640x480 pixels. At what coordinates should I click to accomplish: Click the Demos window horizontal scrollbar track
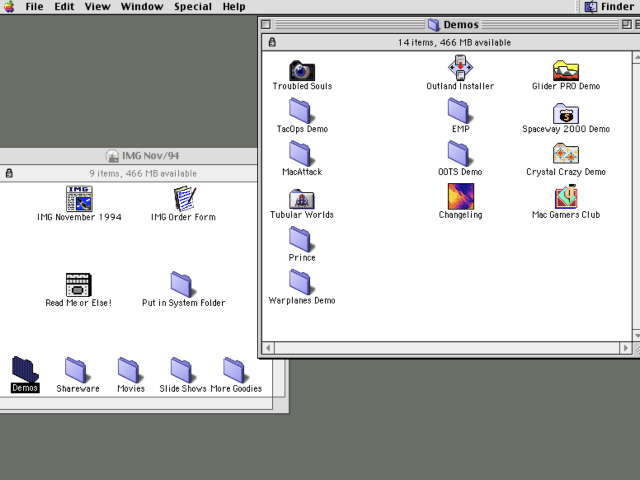[x=447, y=348]
